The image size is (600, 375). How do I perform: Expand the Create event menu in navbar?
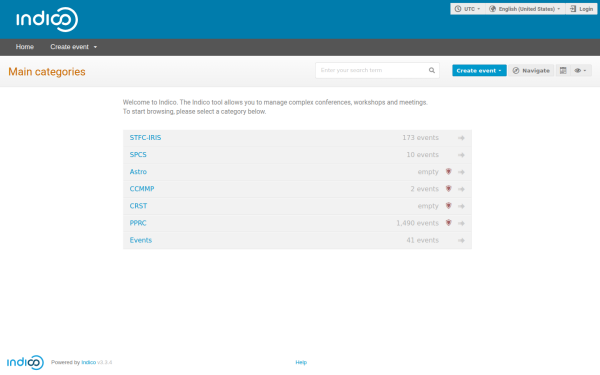pyautogui.click(x=73, y=47)
